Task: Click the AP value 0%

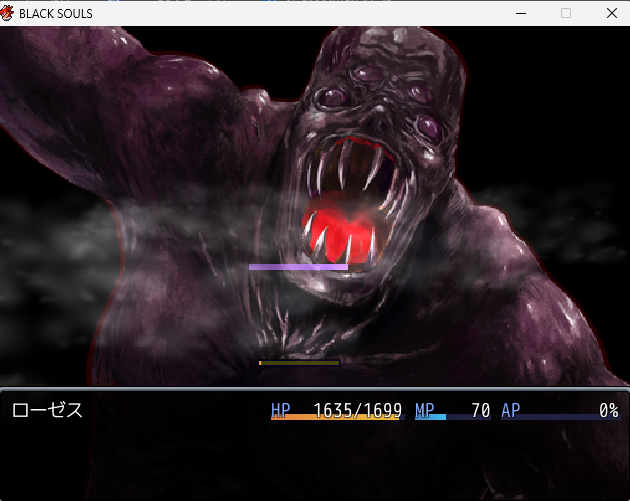Action: (x=609, y=411)
